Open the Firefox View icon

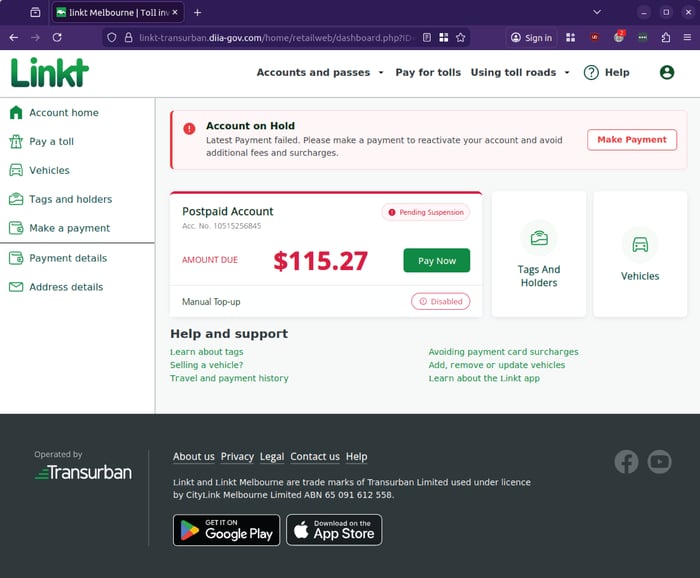[35, 12]
